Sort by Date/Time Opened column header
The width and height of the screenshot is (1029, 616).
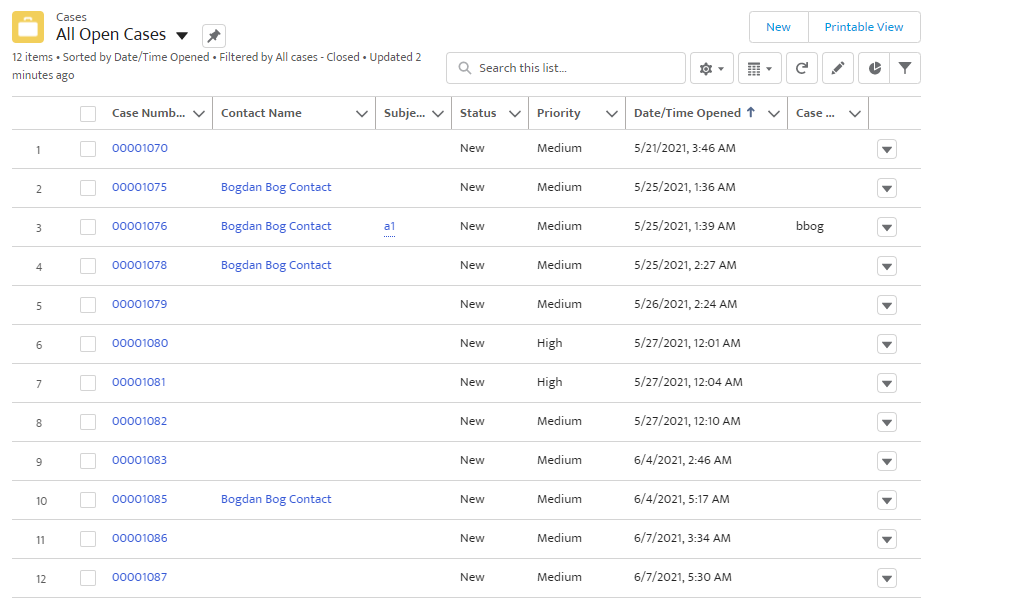(x=687, y=113)
